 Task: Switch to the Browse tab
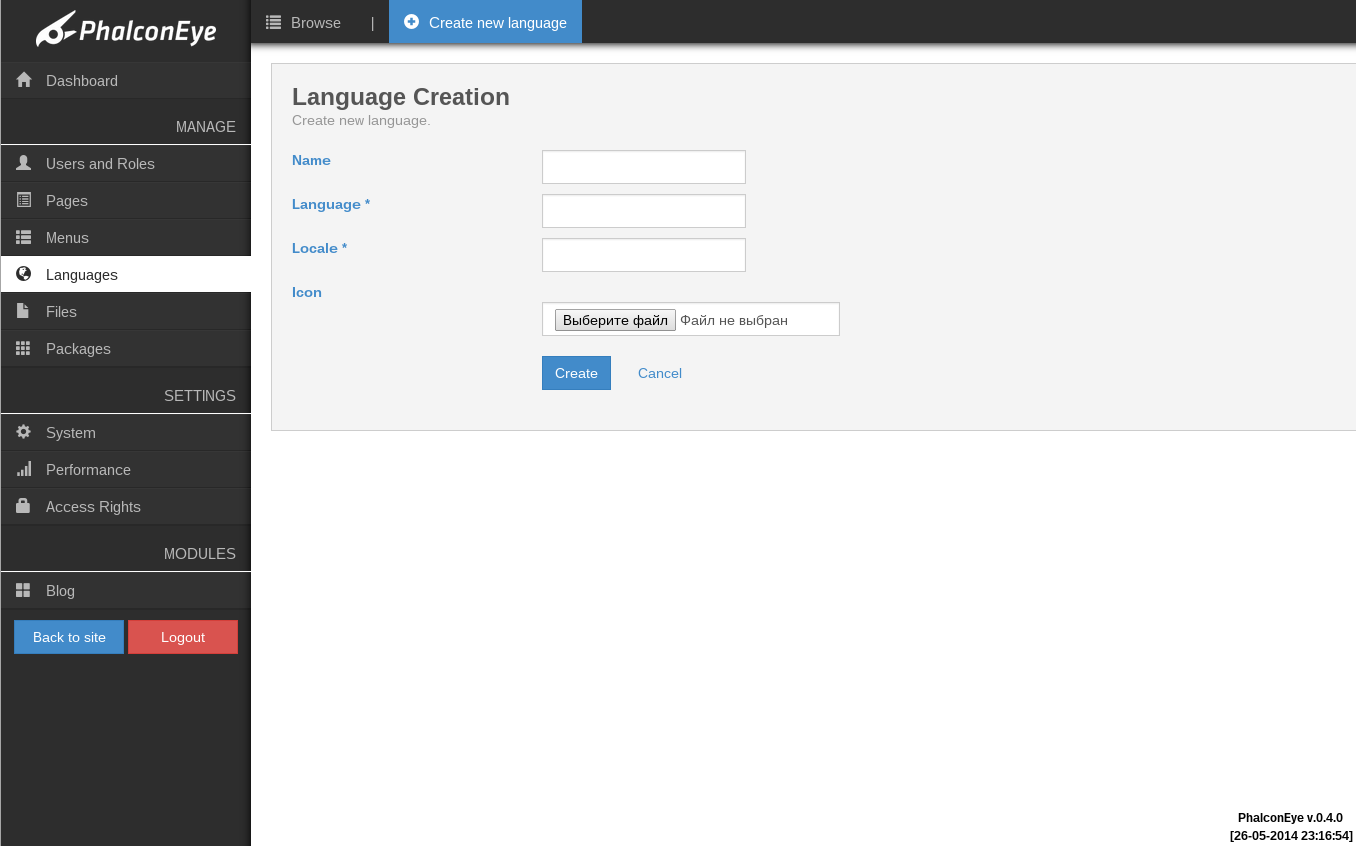(x=303, y=22)
